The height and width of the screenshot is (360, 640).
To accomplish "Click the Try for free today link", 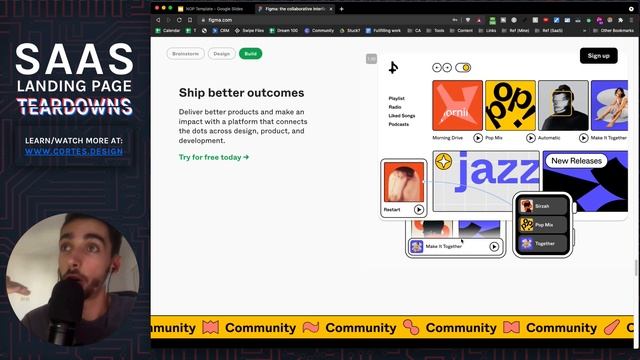I will coord(214,157).
